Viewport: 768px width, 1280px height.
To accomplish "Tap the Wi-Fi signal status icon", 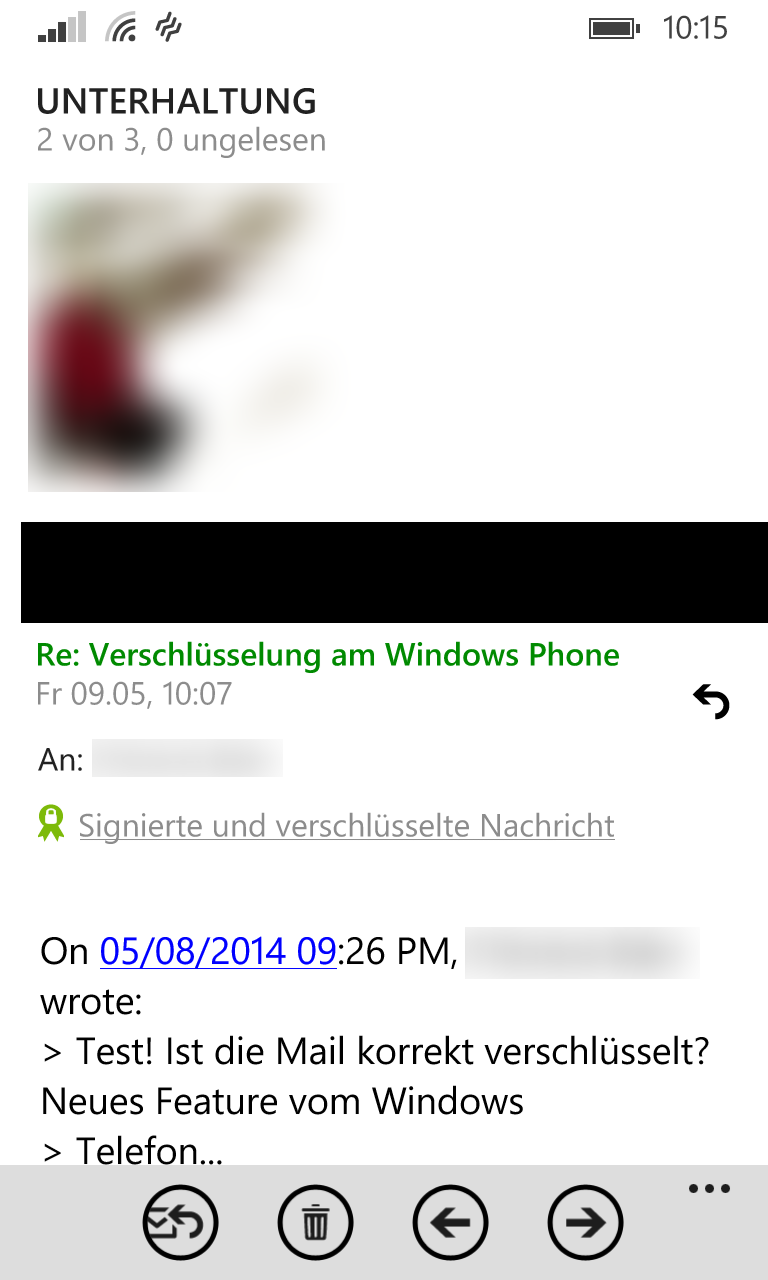I will (x=122, y=28).
